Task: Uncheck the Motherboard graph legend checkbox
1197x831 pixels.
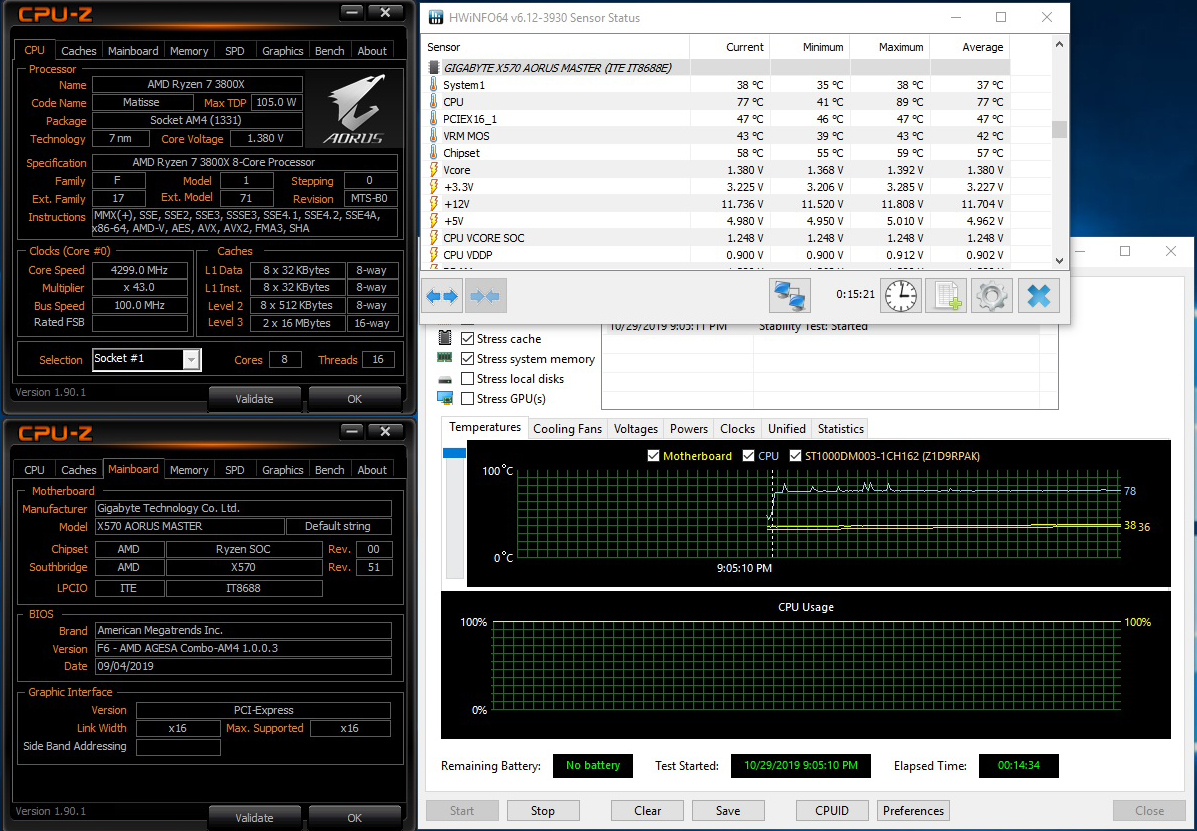Action: point(655,456)
